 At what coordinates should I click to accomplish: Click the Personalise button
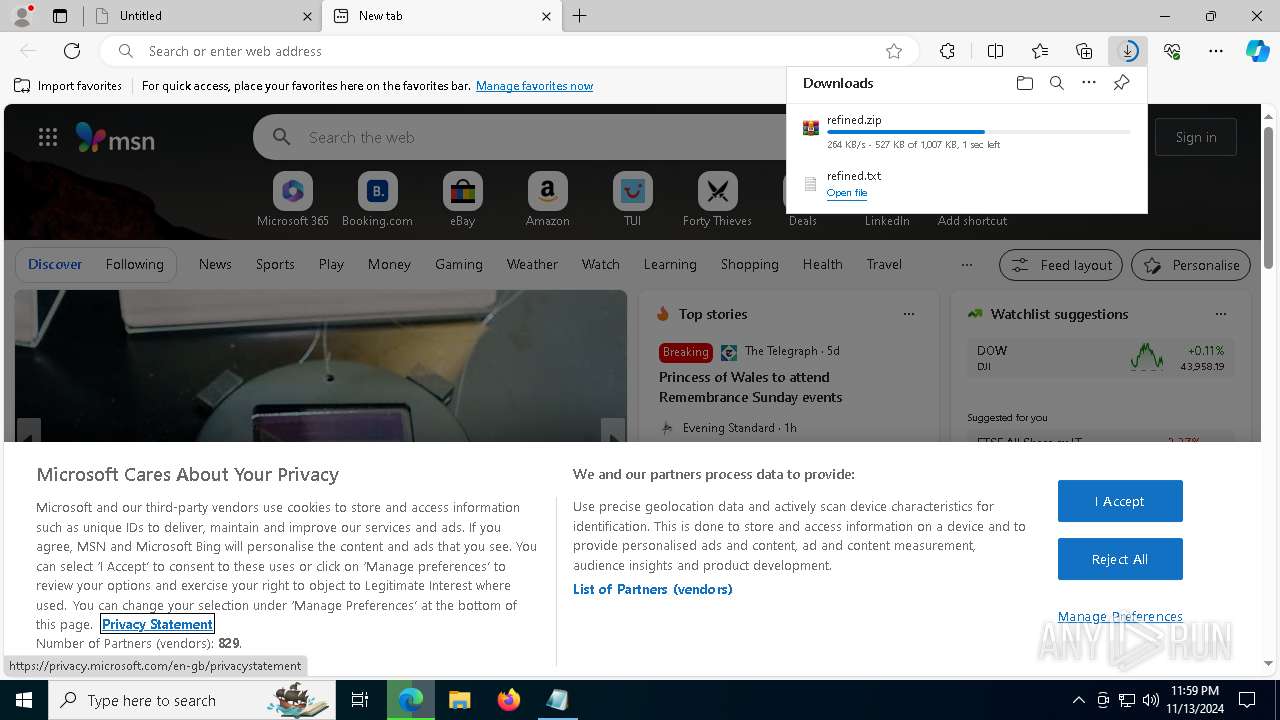point(1190,265)
